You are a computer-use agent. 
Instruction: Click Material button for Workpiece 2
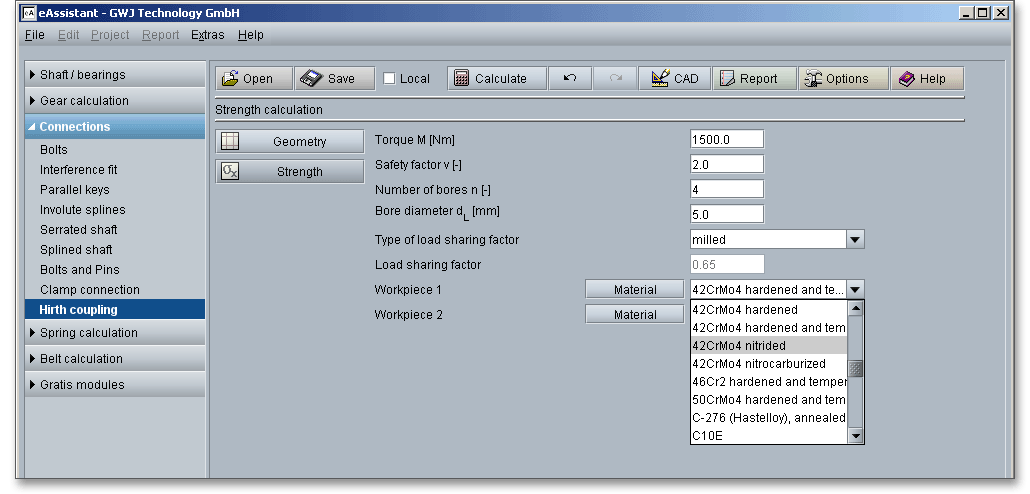635,315
